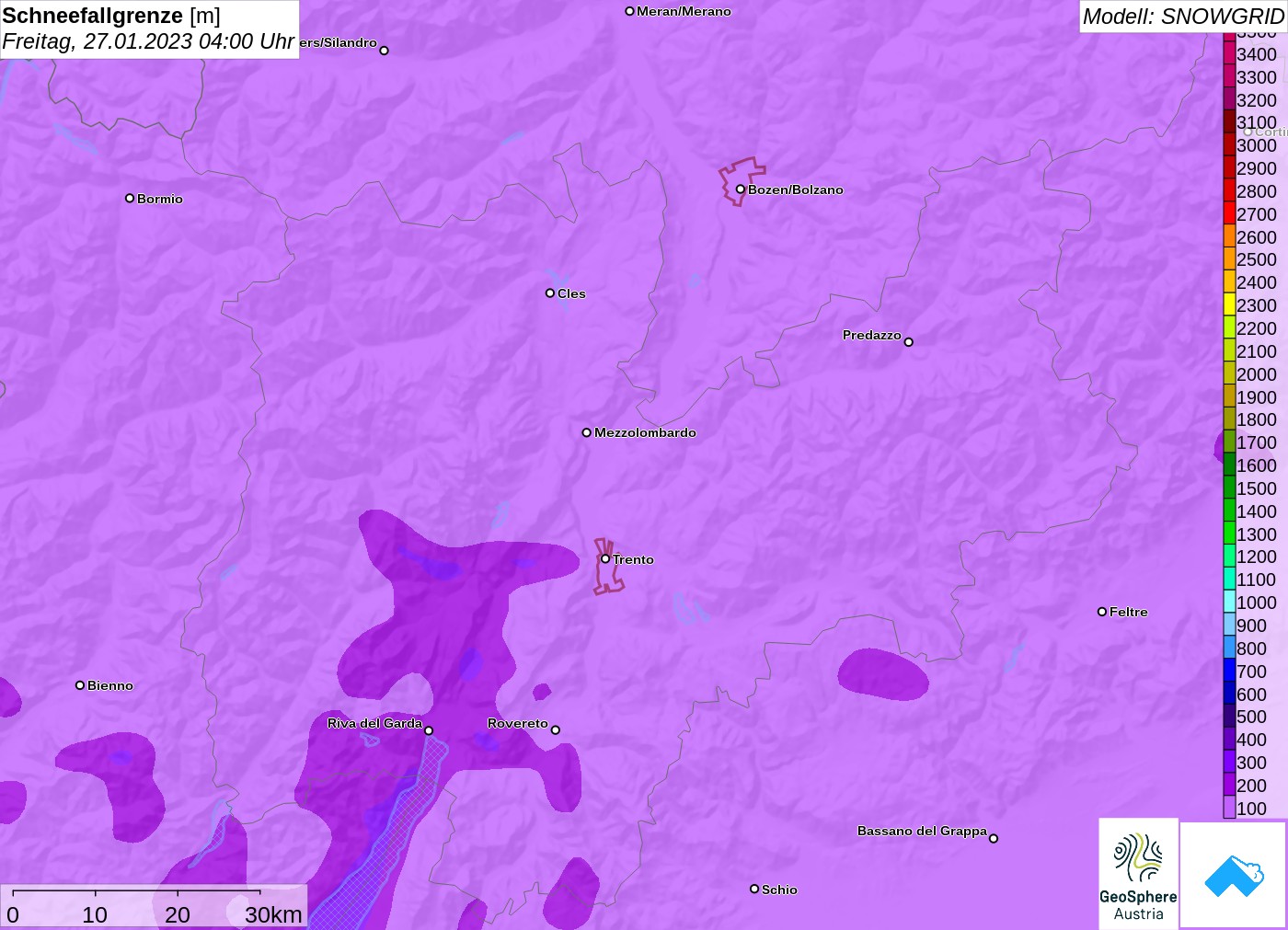The image size is (1288, 930).
Task: Click the Bassano del Grappa location dot
Action: [x=994, y=838]
